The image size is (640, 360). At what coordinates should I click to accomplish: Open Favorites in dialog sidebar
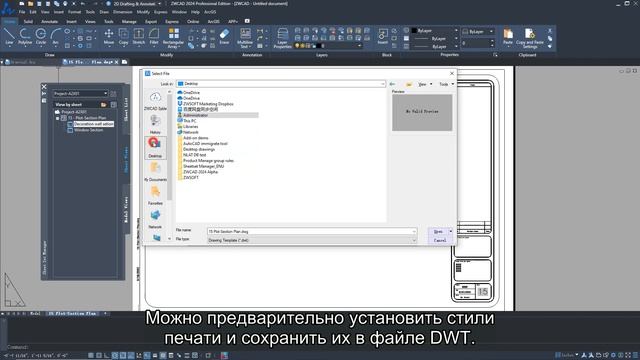click(x=155, y=195)
